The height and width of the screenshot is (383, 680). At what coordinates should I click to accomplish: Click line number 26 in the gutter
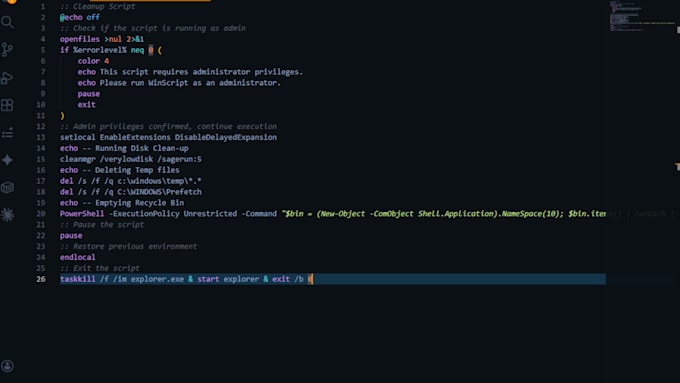coord(41,279)
